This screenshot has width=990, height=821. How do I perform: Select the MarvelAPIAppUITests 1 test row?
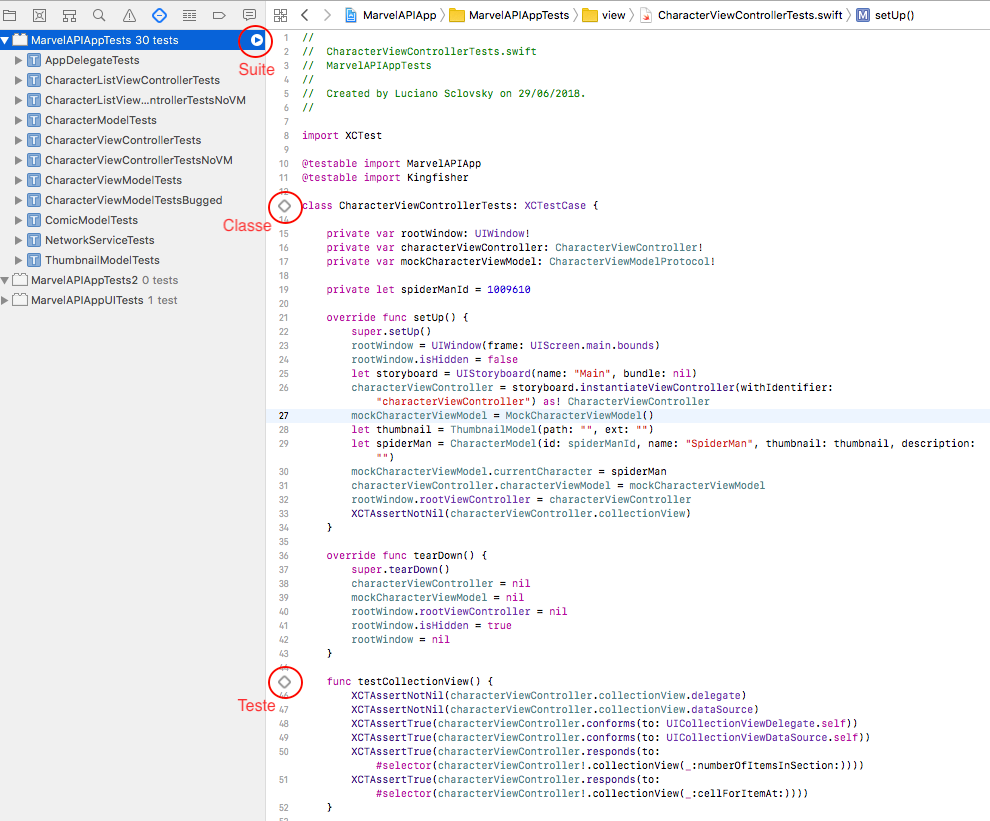(133, 300)
